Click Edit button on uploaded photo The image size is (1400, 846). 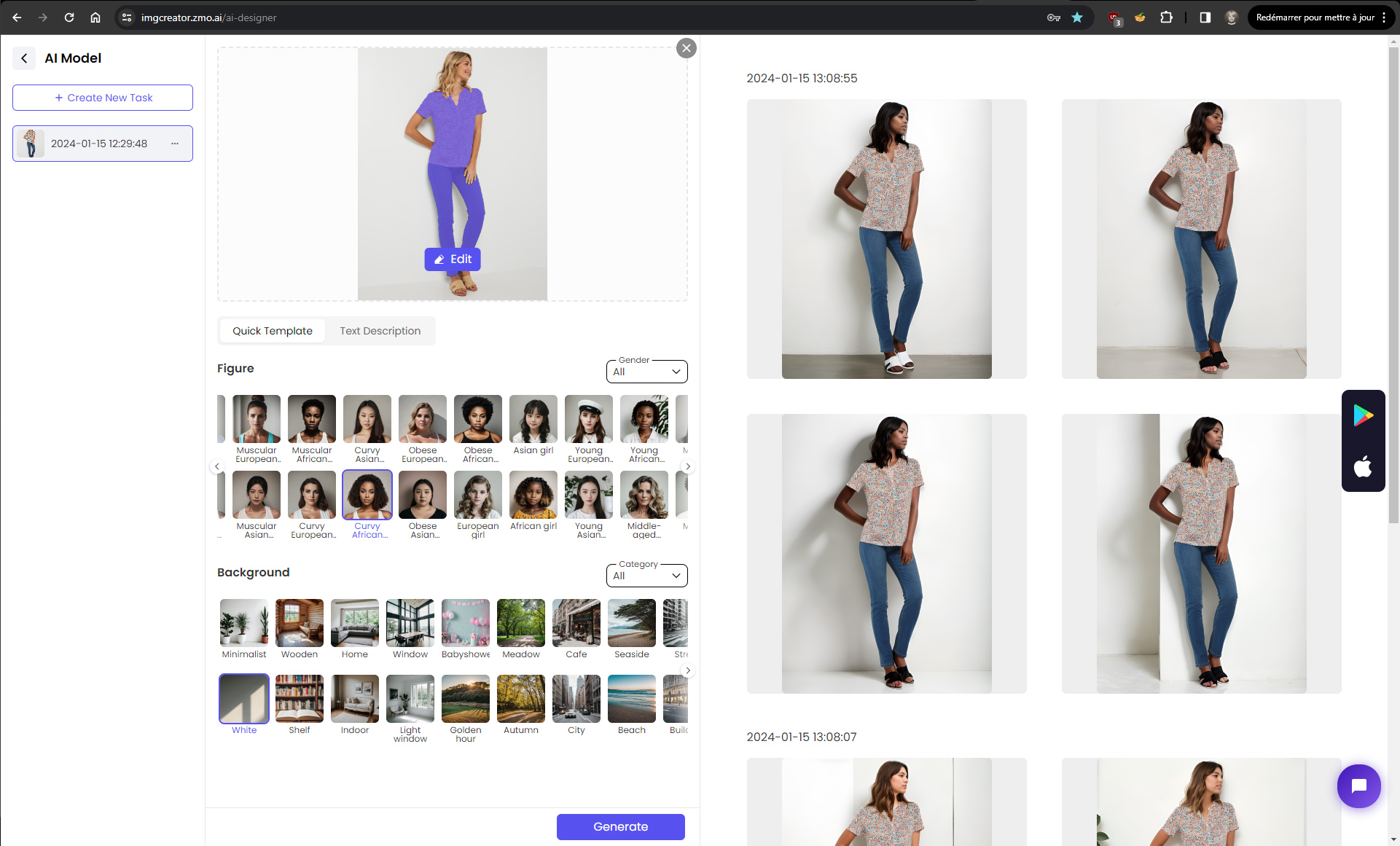click(453, 259)
